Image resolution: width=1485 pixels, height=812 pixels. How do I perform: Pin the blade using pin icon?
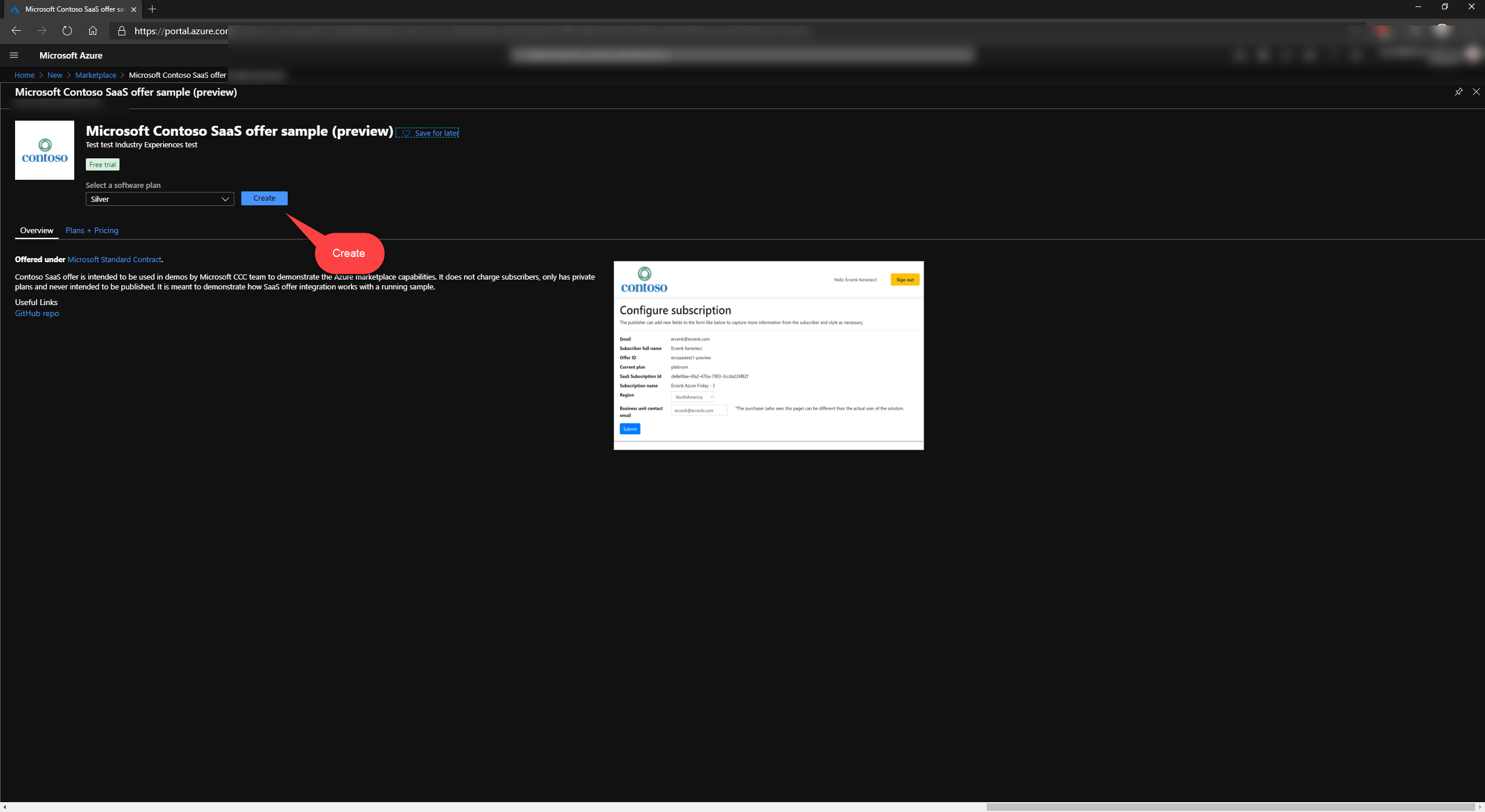[x=1458, y=92]
